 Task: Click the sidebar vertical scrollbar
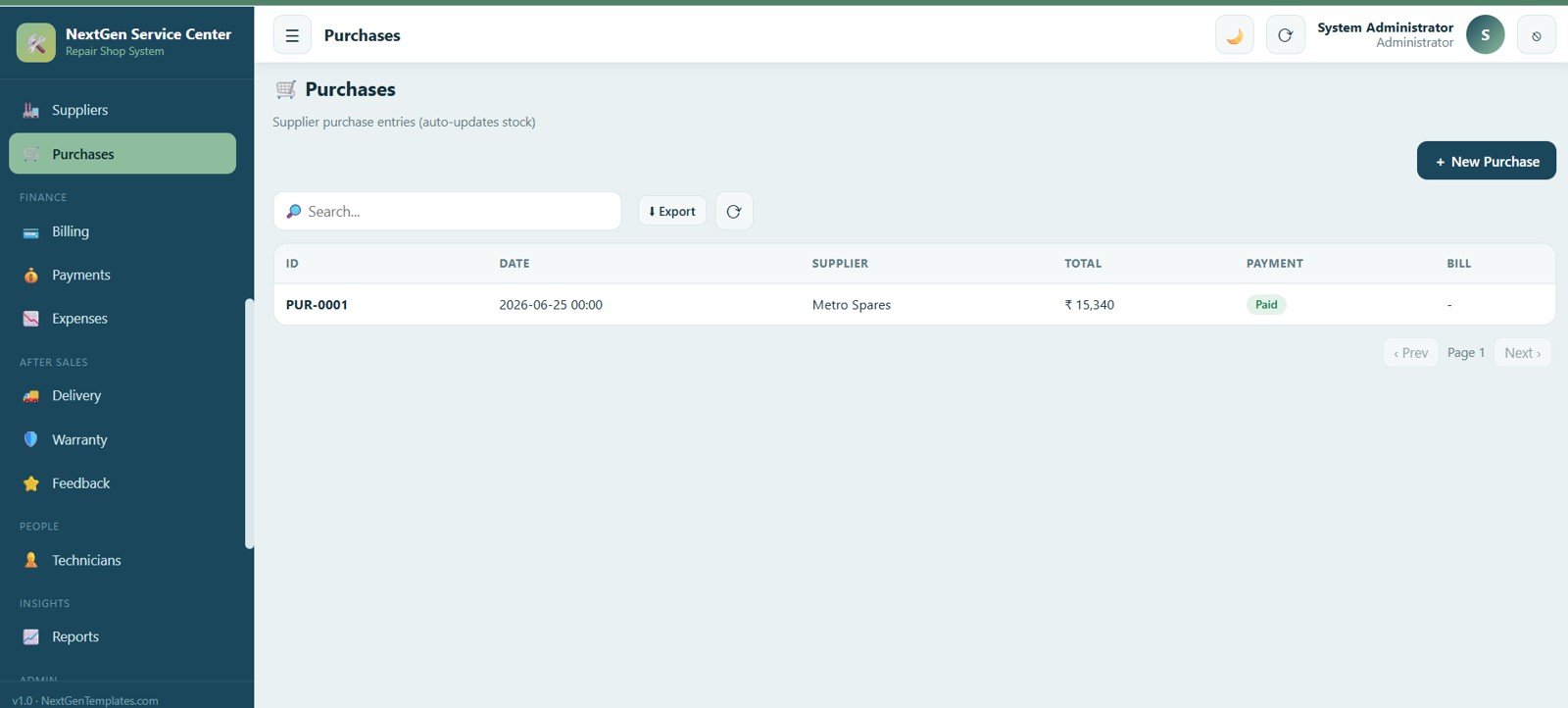pyautogui.click(x=249, y=424)
